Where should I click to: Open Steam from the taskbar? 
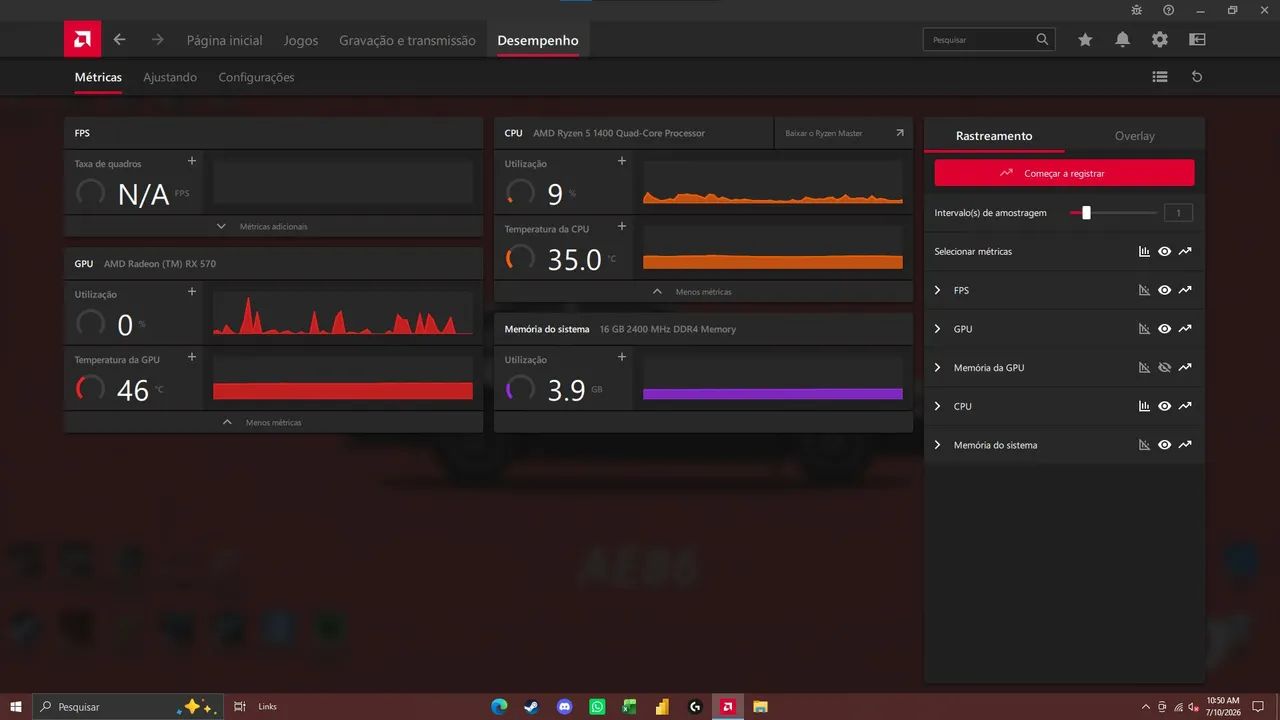point(532,707)
